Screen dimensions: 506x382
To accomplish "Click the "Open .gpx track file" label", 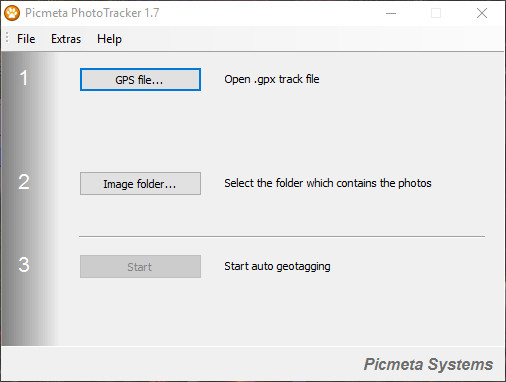I will 272,79.
